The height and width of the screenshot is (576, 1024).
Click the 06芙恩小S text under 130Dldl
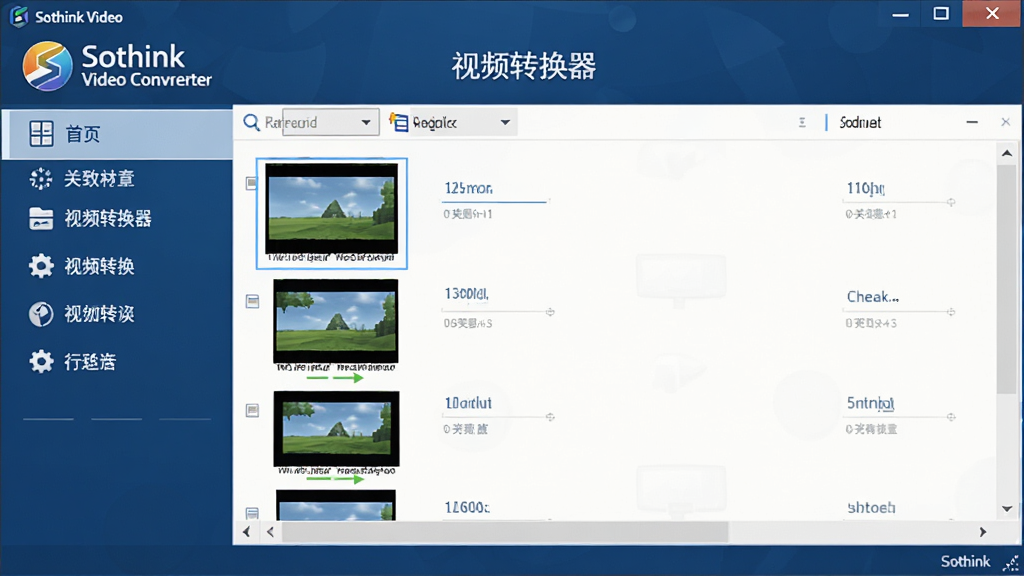point(468,323)
